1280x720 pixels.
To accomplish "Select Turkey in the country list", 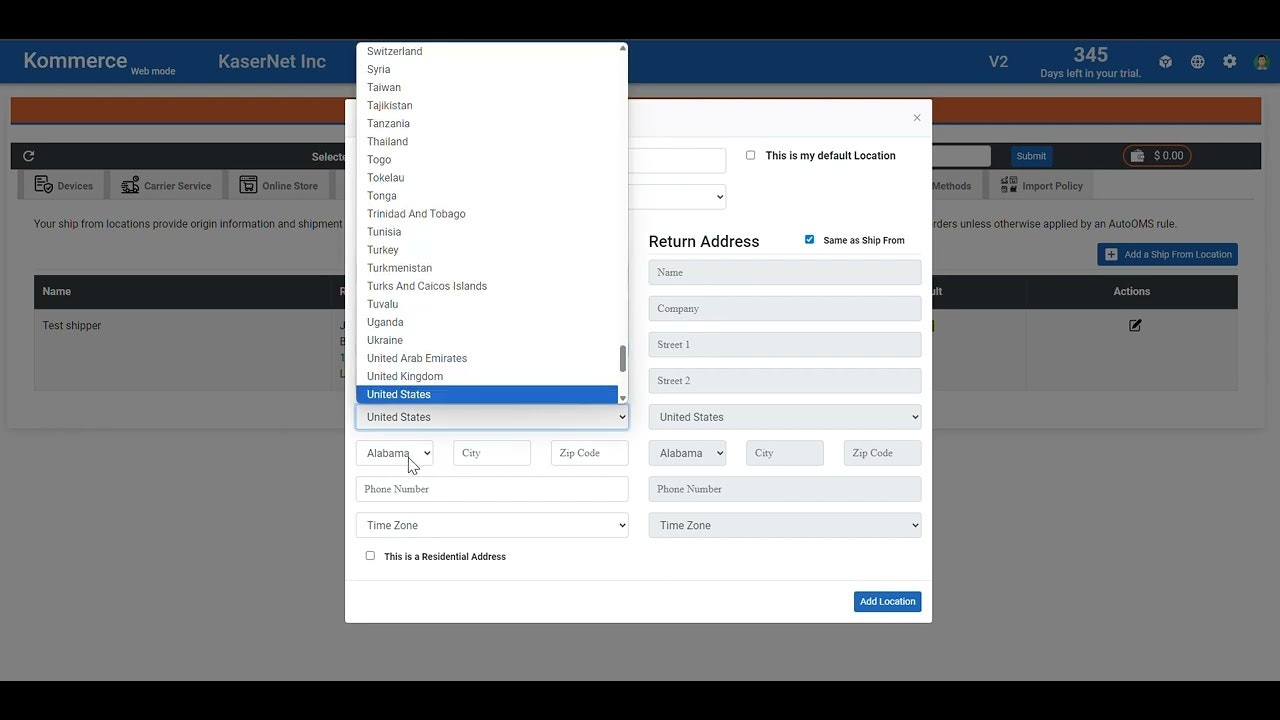I will click(487, 249).
